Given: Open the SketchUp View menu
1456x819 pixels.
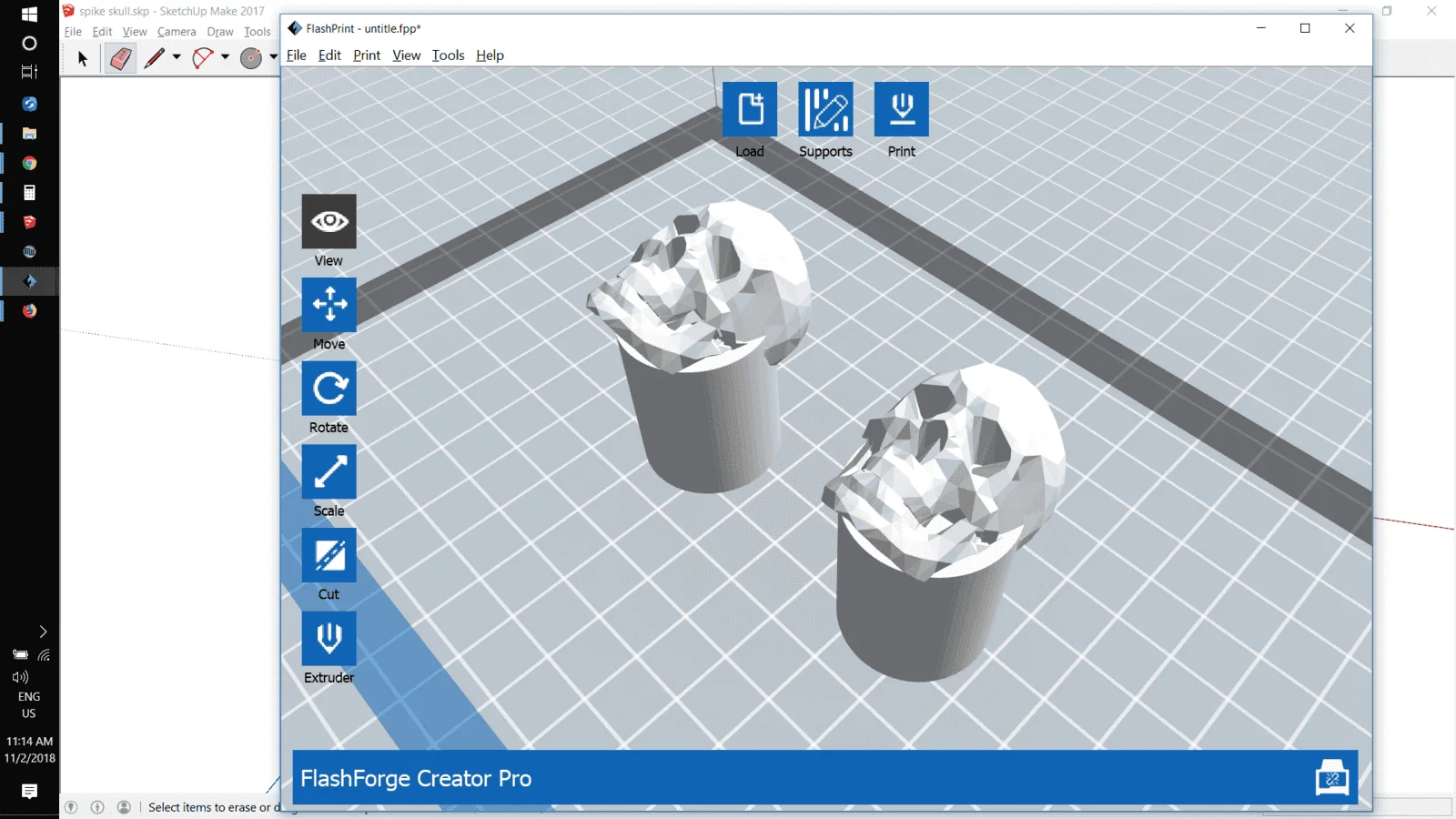Looking at the screenshot, I should point(135,32).
